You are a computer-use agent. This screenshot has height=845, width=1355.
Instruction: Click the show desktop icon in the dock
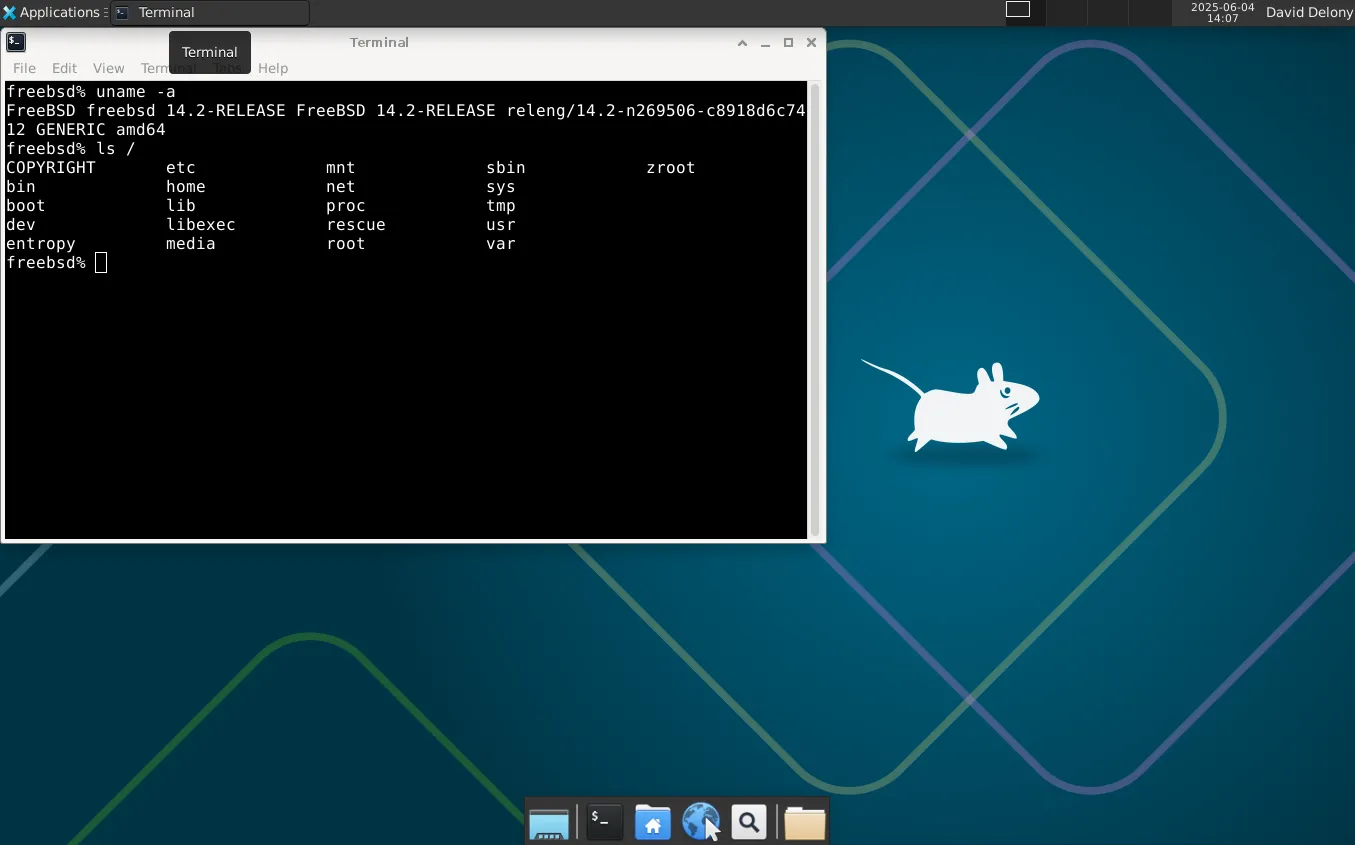click(548, 821)
